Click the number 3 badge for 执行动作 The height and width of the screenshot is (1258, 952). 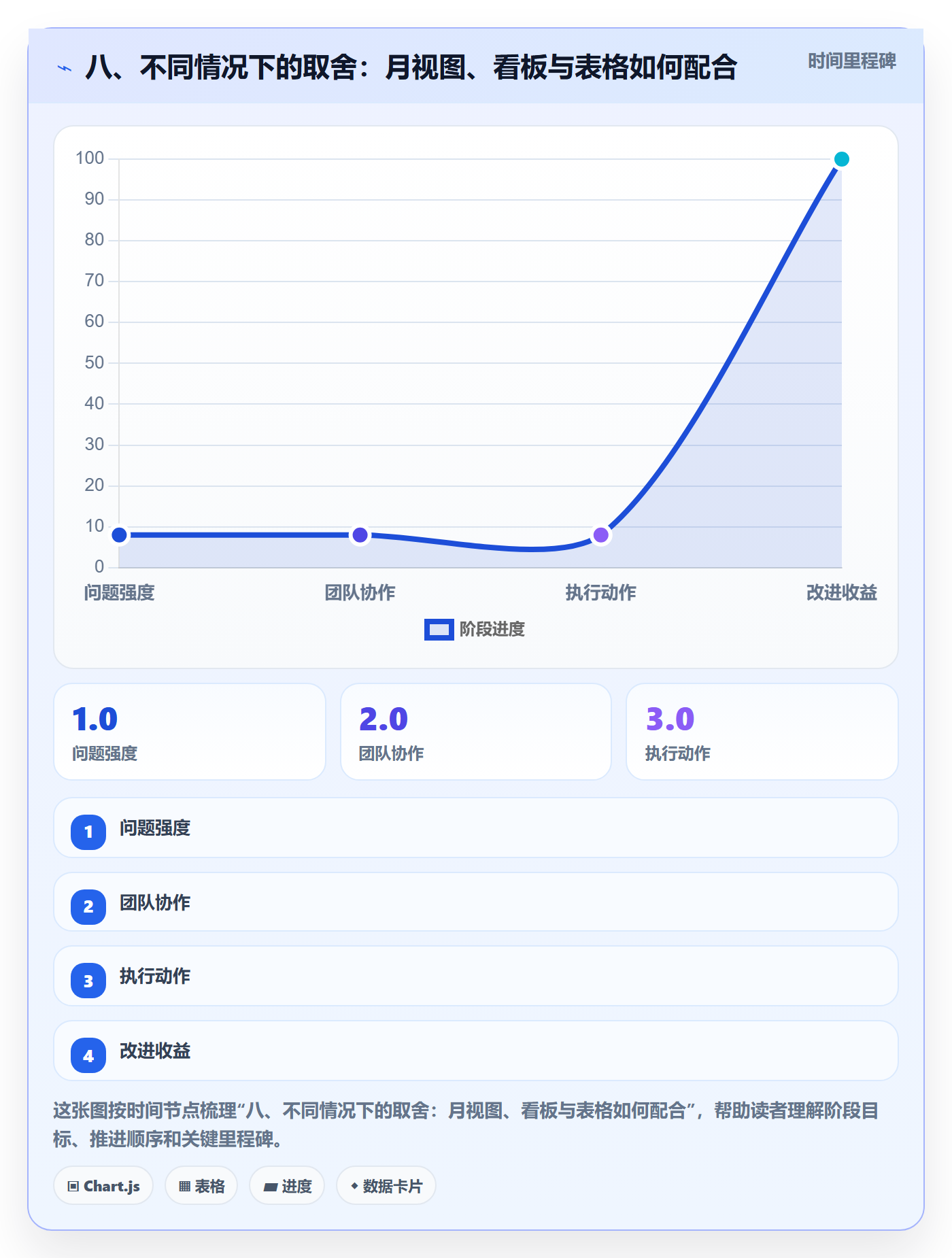coord(88,981)
